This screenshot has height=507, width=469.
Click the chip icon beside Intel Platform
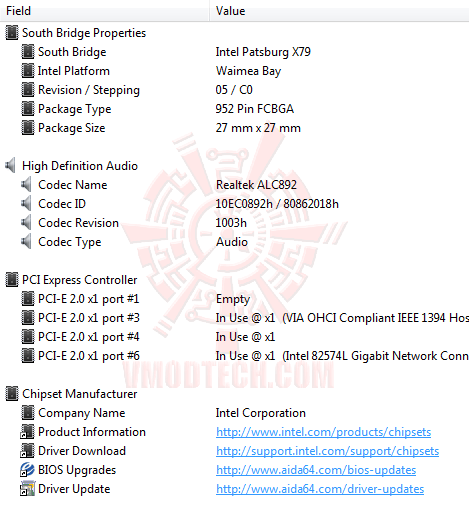click(x=28, y=71)
